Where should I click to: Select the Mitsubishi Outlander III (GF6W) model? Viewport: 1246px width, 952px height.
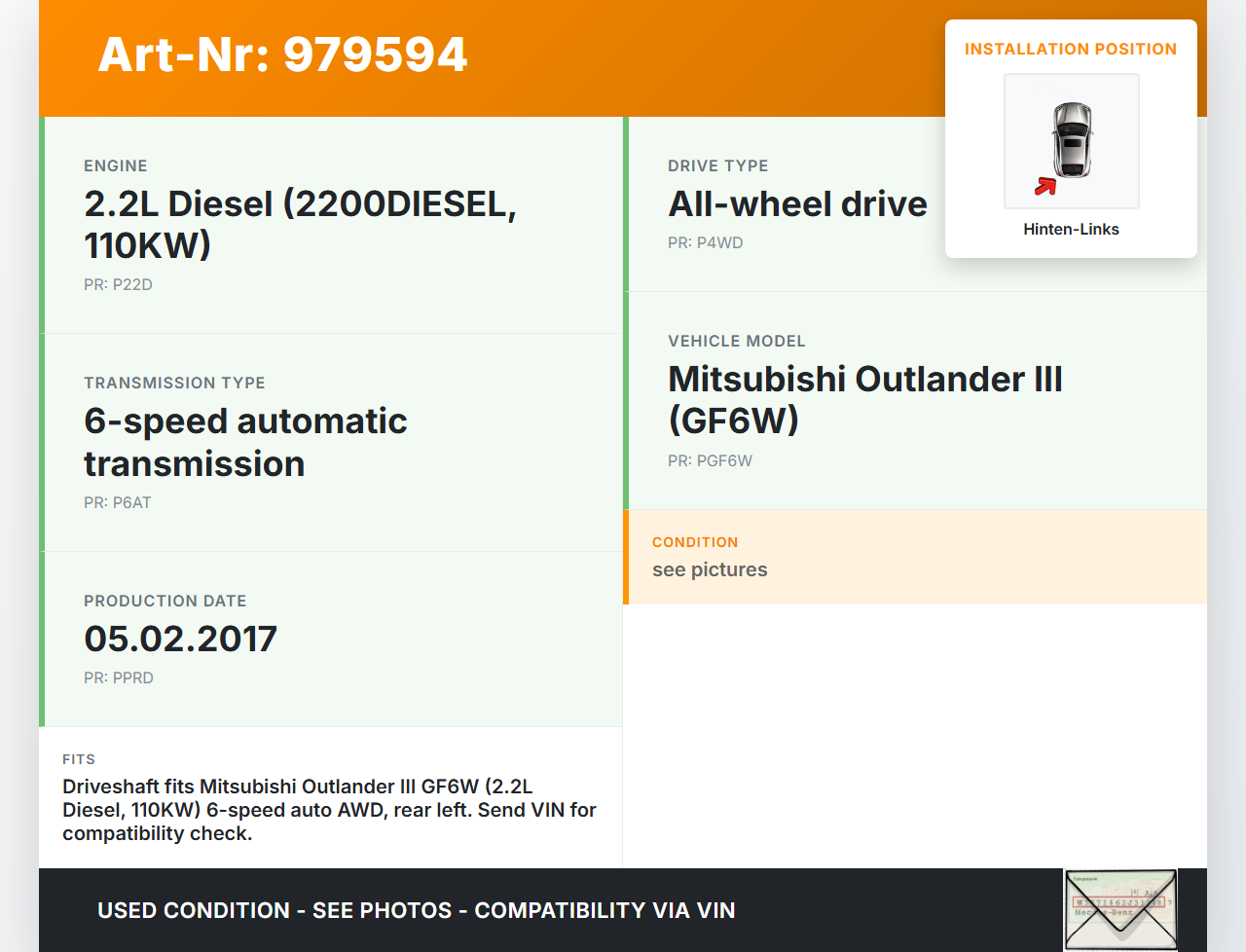click(864, 399)
